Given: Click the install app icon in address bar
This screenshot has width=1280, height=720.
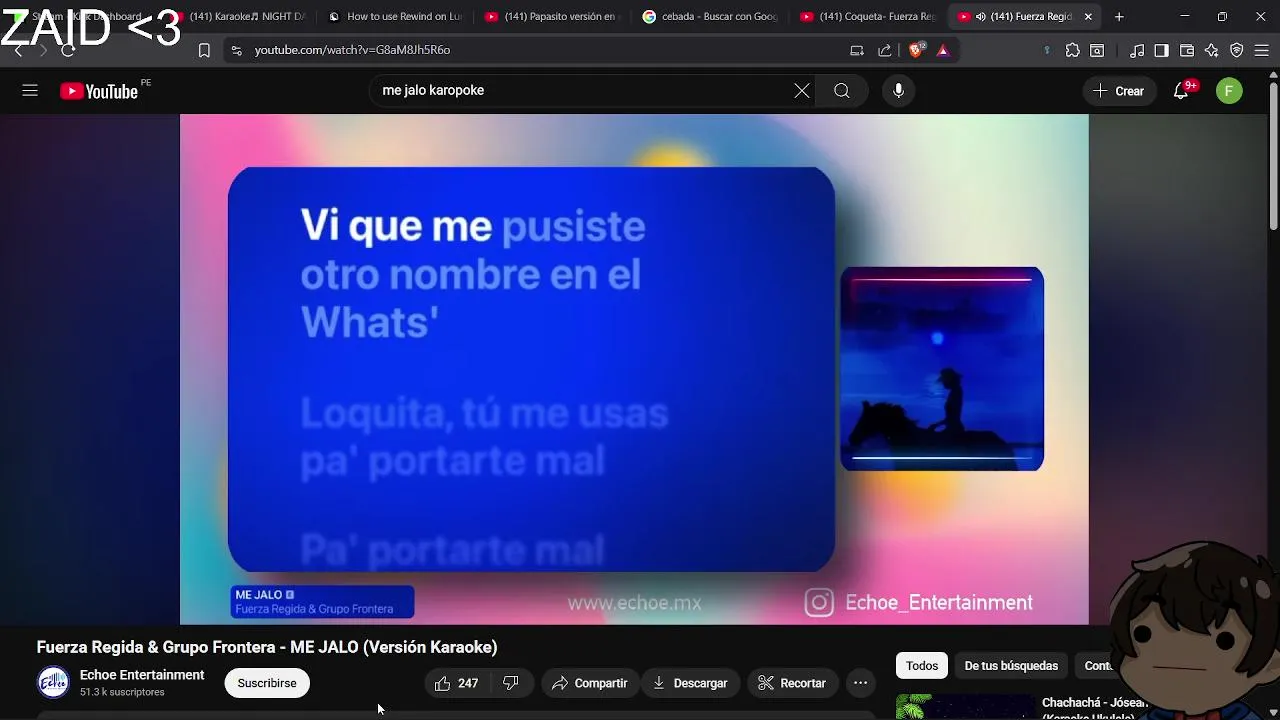Looking at the screenshot, I should [857, 50].
